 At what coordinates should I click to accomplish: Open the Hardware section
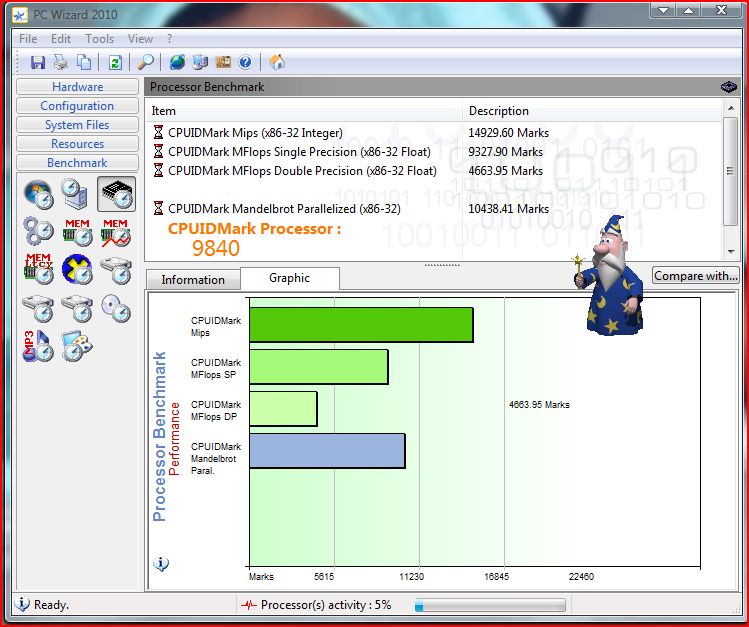point(77,86)
